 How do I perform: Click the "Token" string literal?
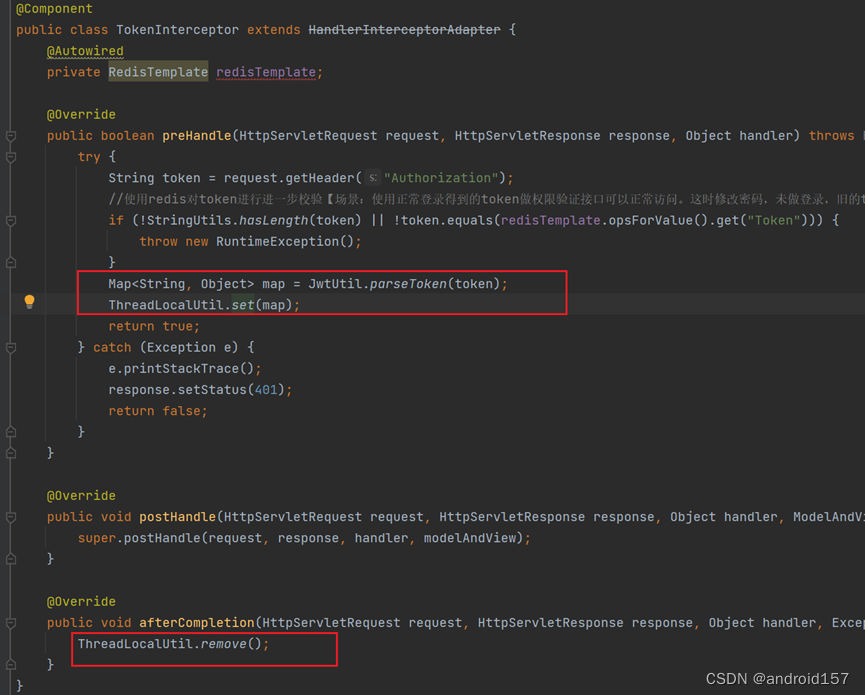point(773,220)
